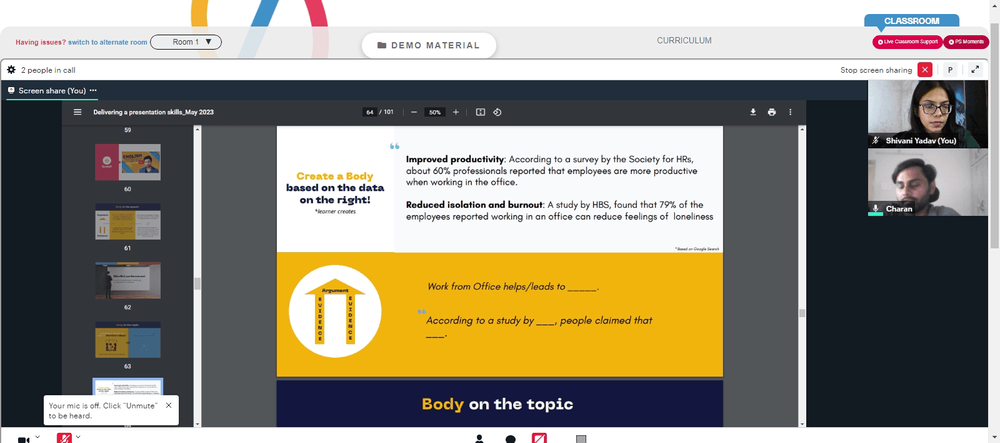This screenshot has height=443, width=1000.
Task: Click thumbnail sidebar scroll down arrow
Action: coord(197,423)
